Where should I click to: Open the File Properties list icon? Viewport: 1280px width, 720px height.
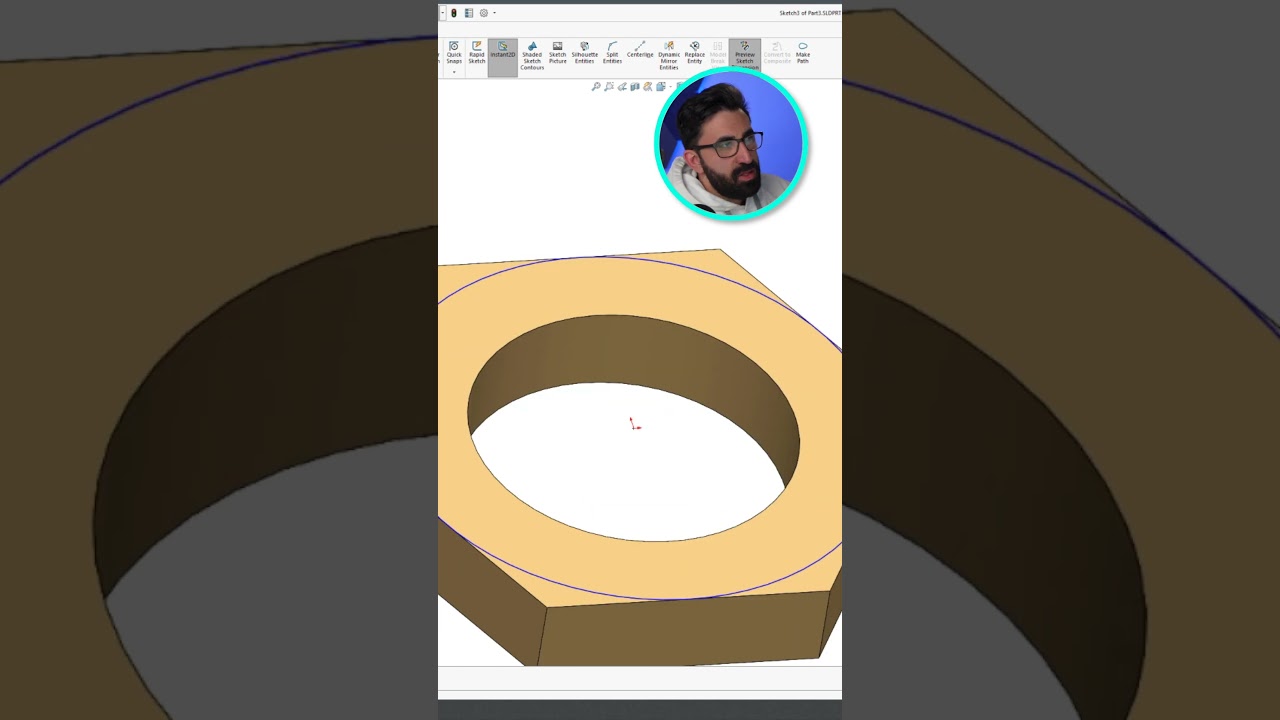[469, 13]
